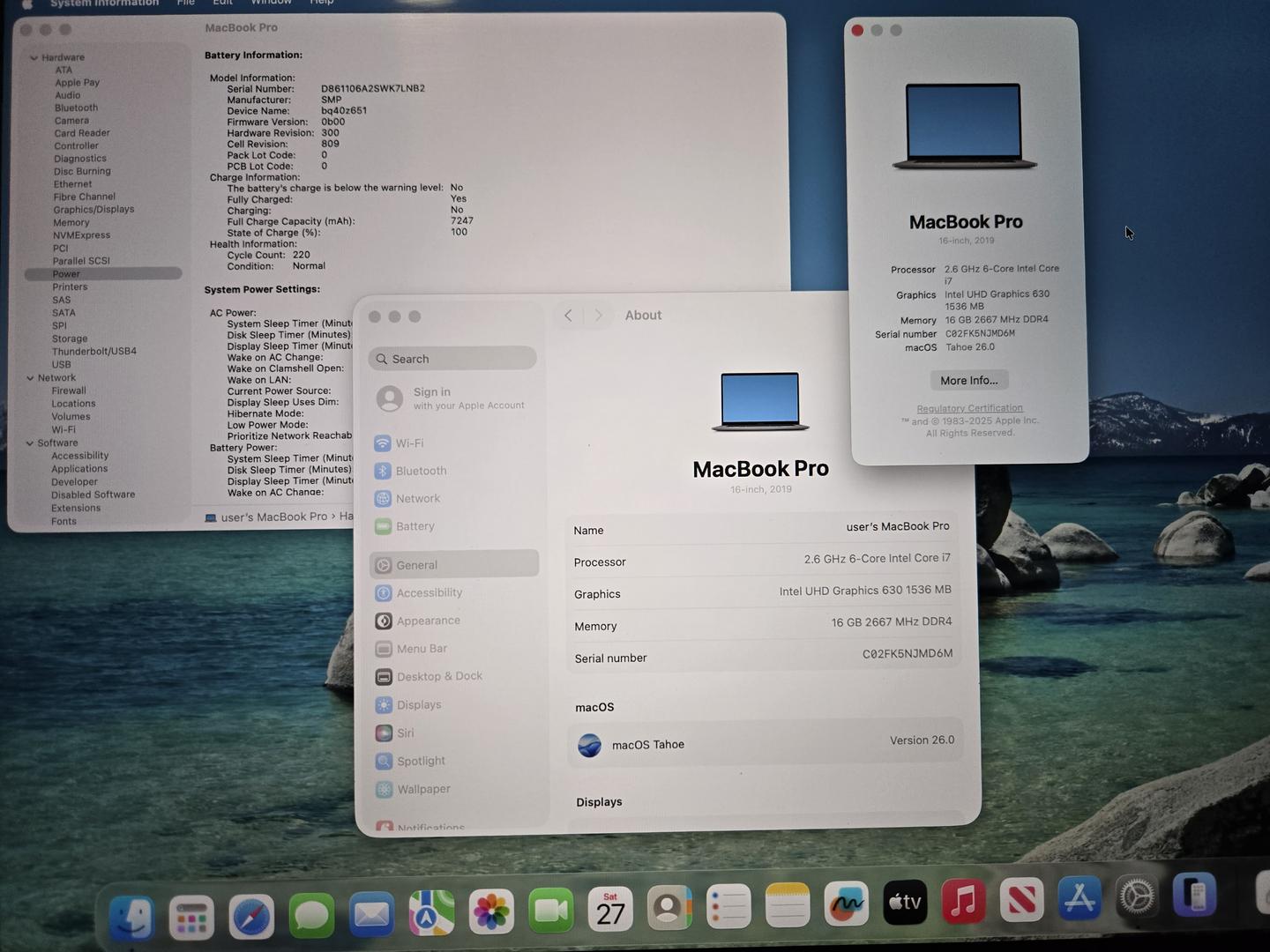This screenshot has width=1270, height=952.
Task: Select Bluetooth in Settings sidebar
Action: tap(453, 471)
